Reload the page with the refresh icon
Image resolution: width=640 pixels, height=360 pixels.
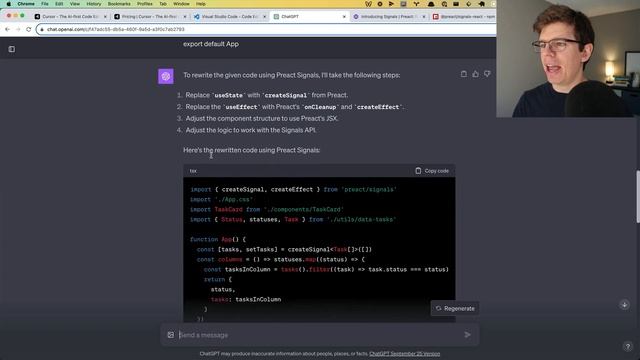[29, 29]
